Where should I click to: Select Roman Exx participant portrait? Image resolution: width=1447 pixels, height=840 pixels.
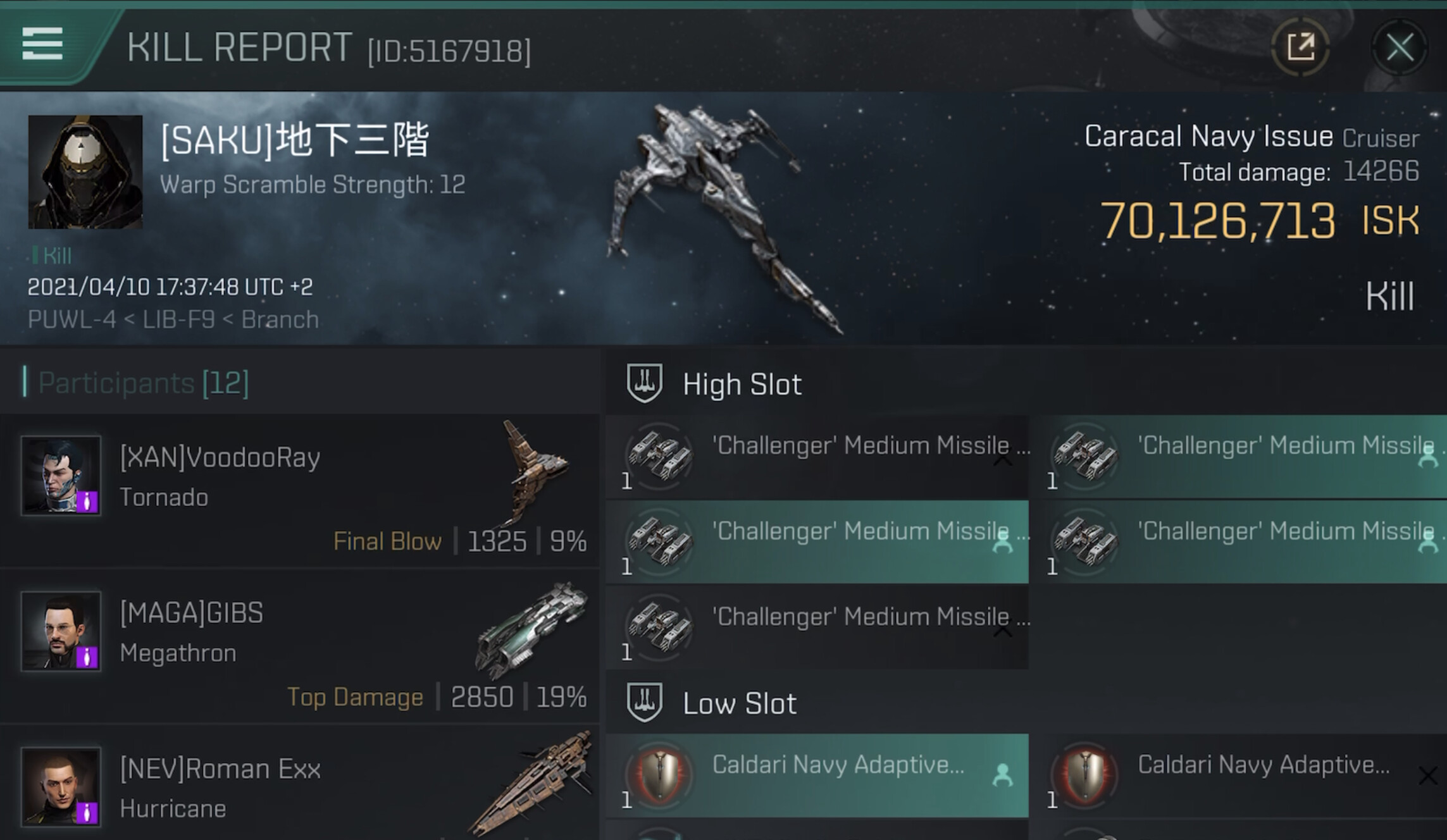click(61, 787)
